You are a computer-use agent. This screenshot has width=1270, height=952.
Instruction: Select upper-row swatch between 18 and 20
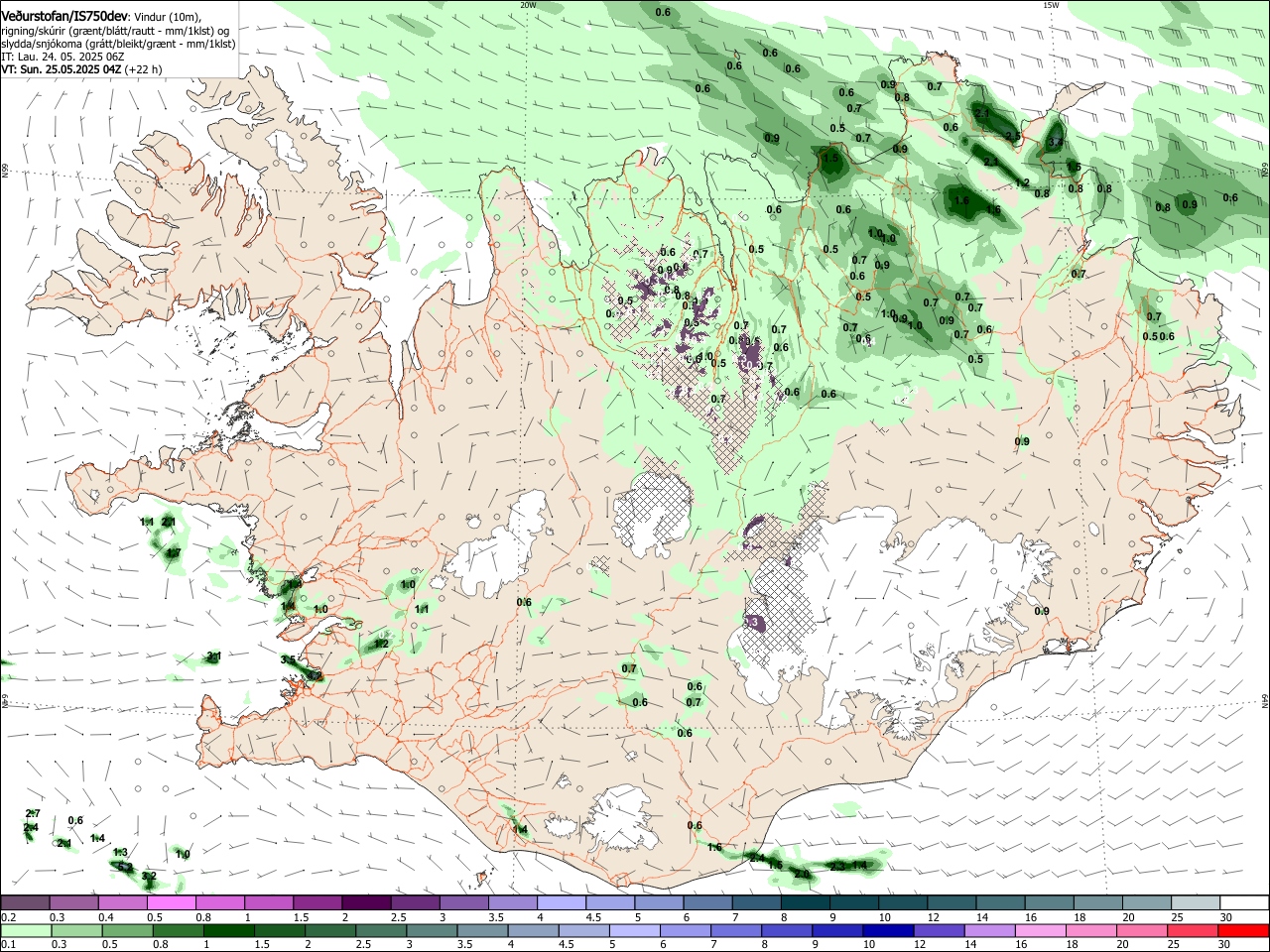[x=1098, y=903]
